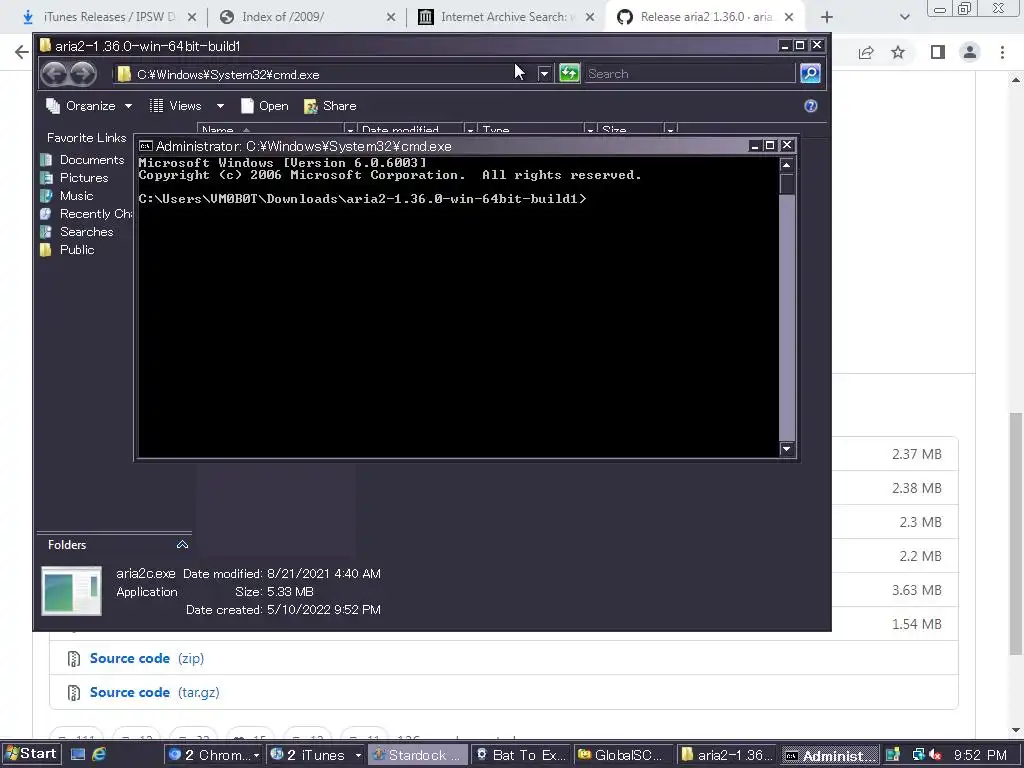The image size is (1024, 768).
Task: Open Documents in Favorite Links
Action: pos(82,159)
